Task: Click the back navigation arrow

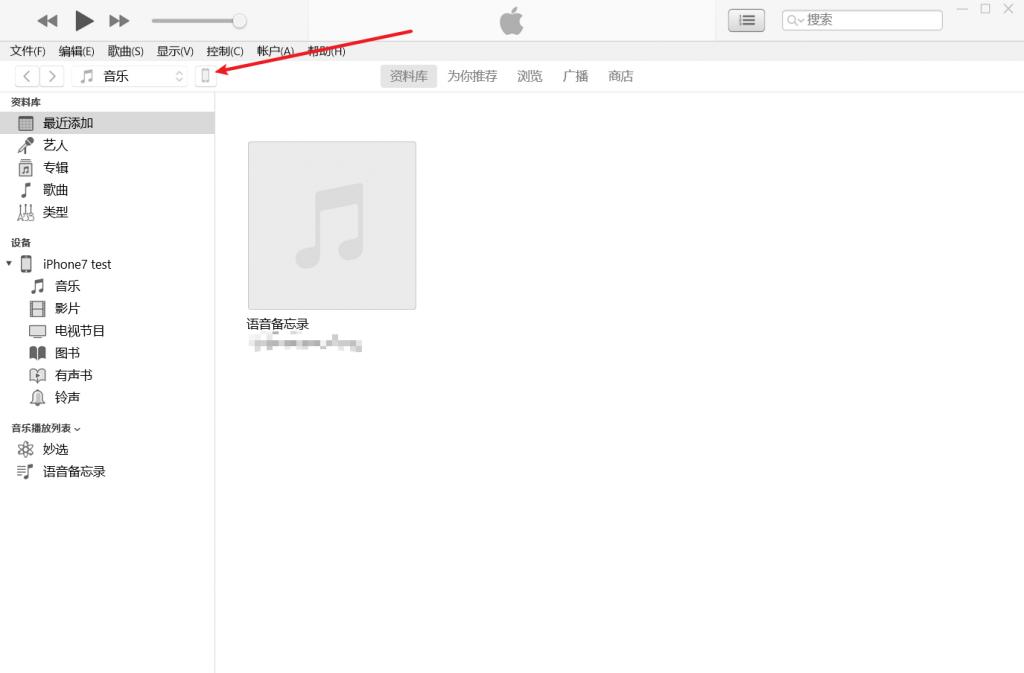Action: [26, 75]
